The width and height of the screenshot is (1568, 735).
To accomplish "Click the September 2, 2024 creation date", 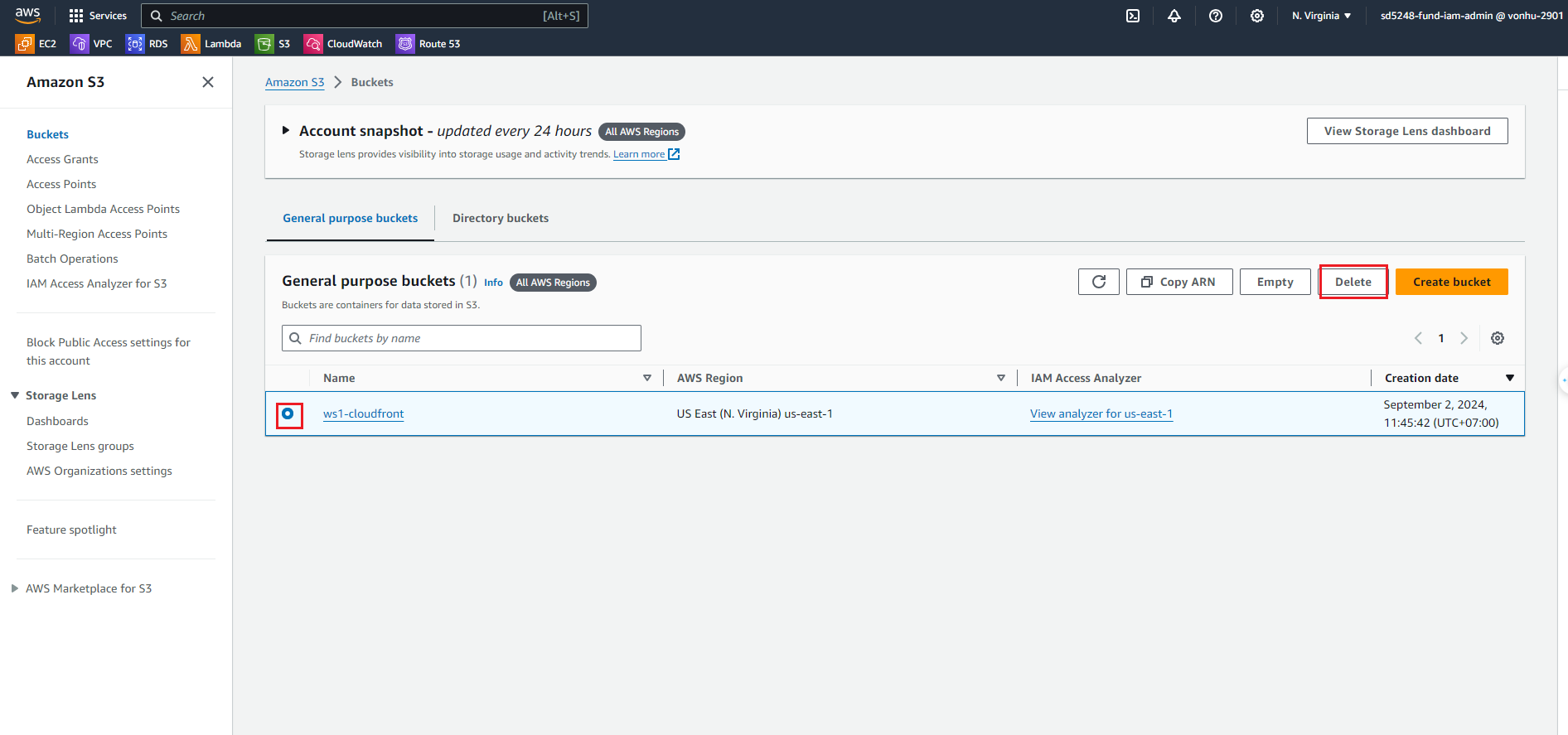I will 1441,413.
